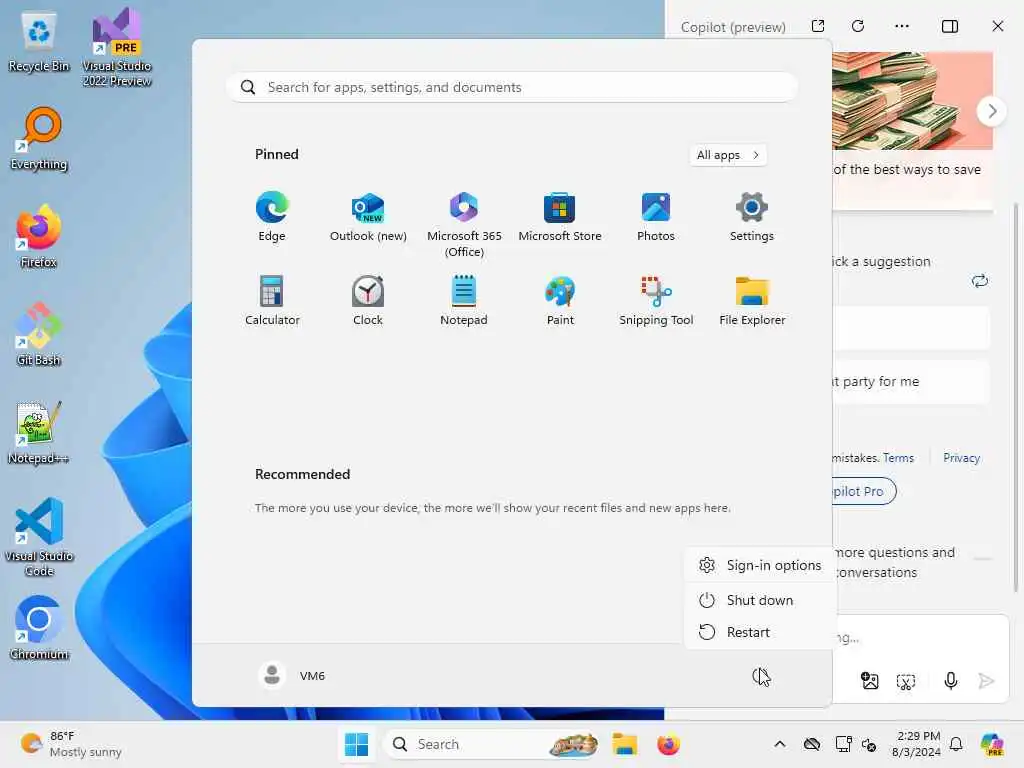This screenshot has width=1024, height=768.
Task: Open Microsoft Store pinned app
Action: pyautogui.click(x=560, y=217)
